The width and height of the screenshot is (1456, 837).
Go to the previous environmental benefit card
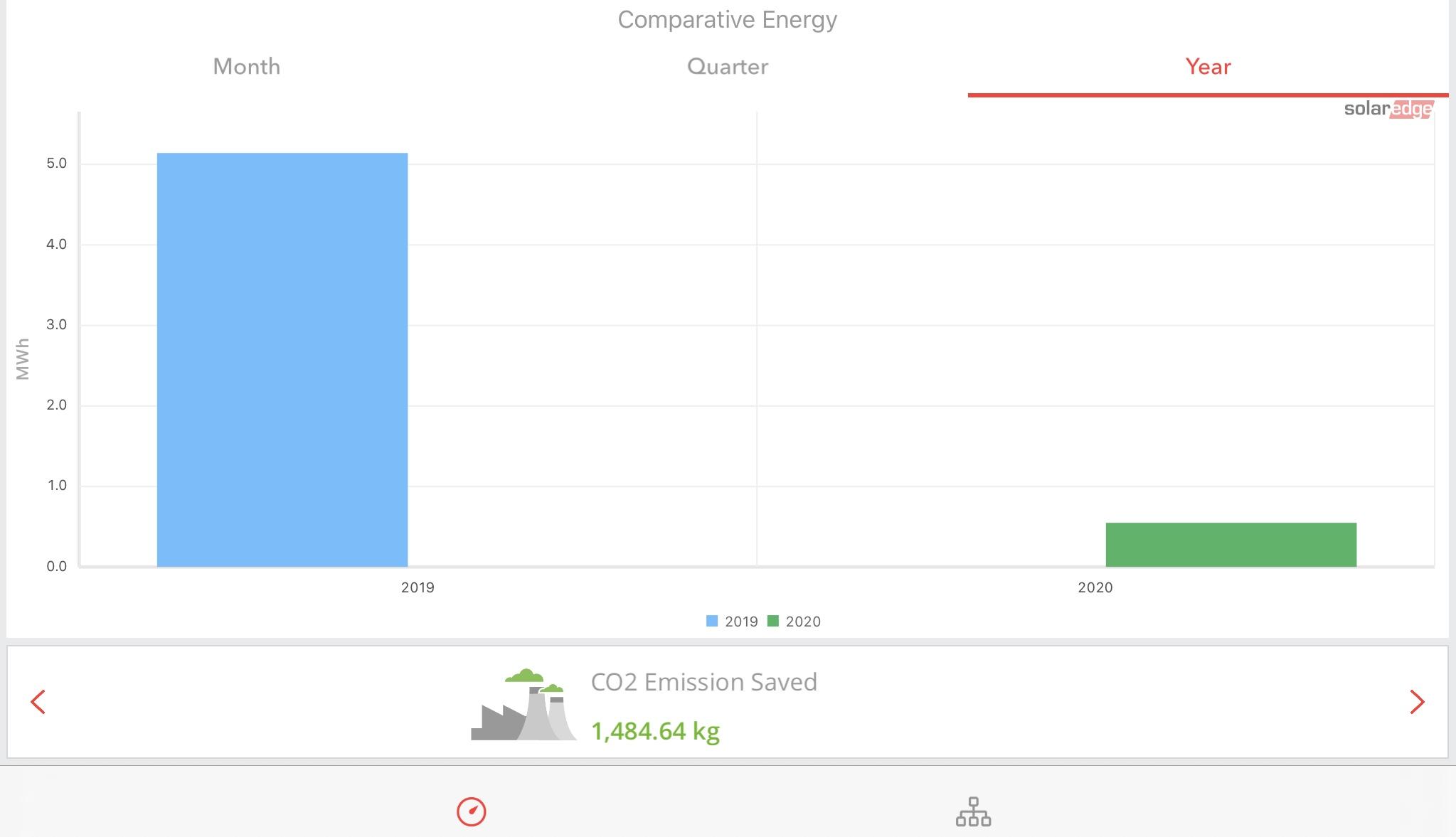pos(38,702)
